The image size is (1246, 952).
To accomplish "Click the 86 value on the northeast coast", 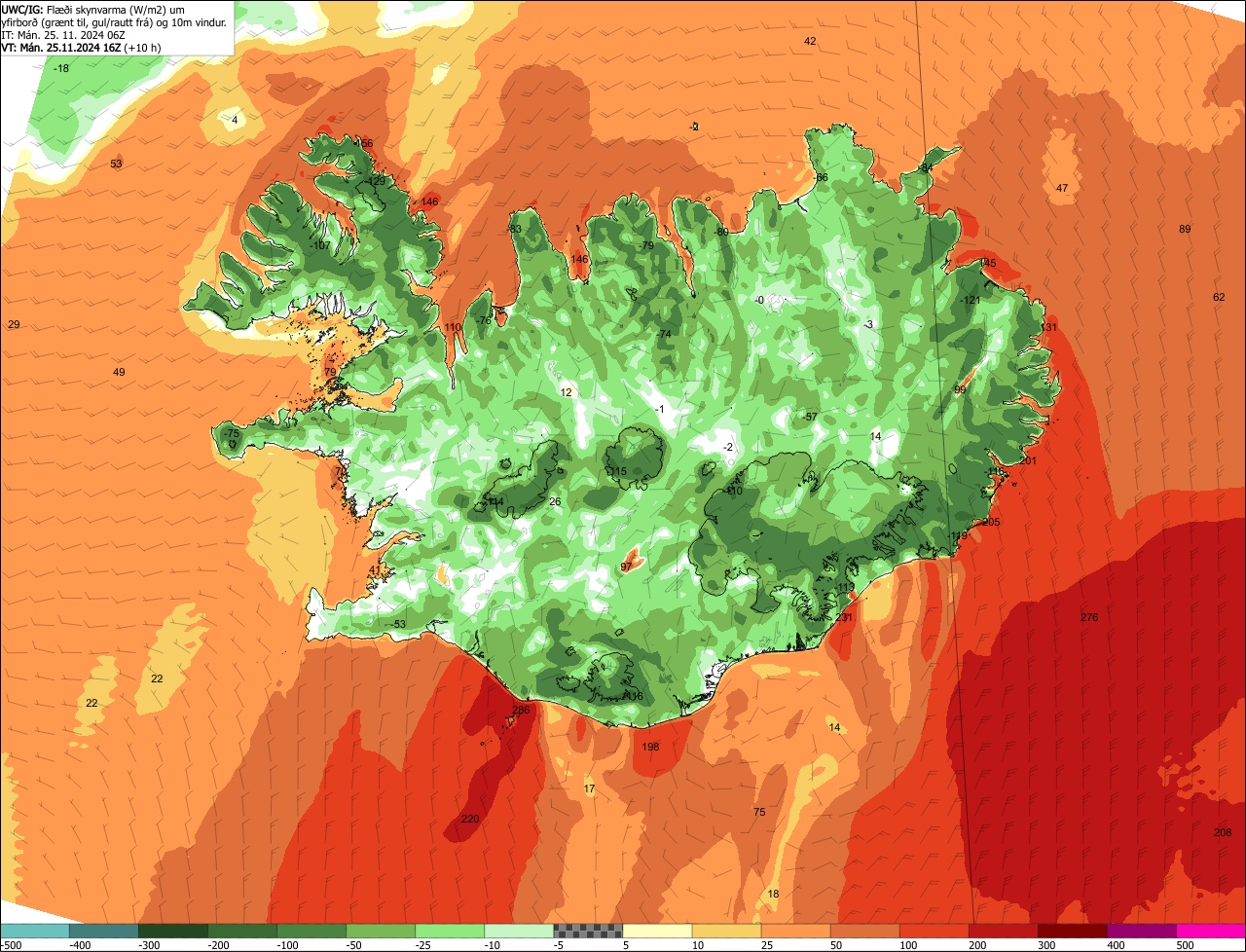I will tap(822, 178).
